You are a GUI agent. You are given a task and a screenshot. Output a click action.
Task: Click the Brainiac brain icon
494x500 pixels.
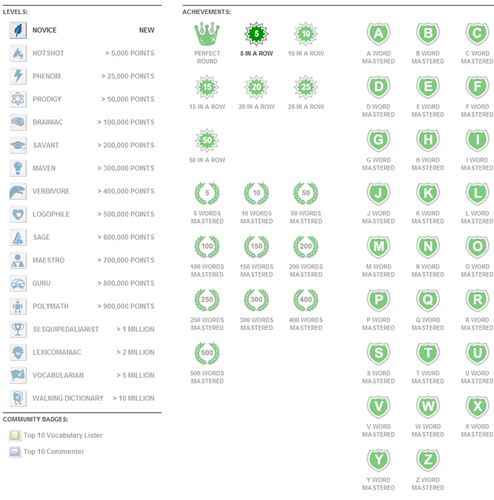tap(18, 122)
